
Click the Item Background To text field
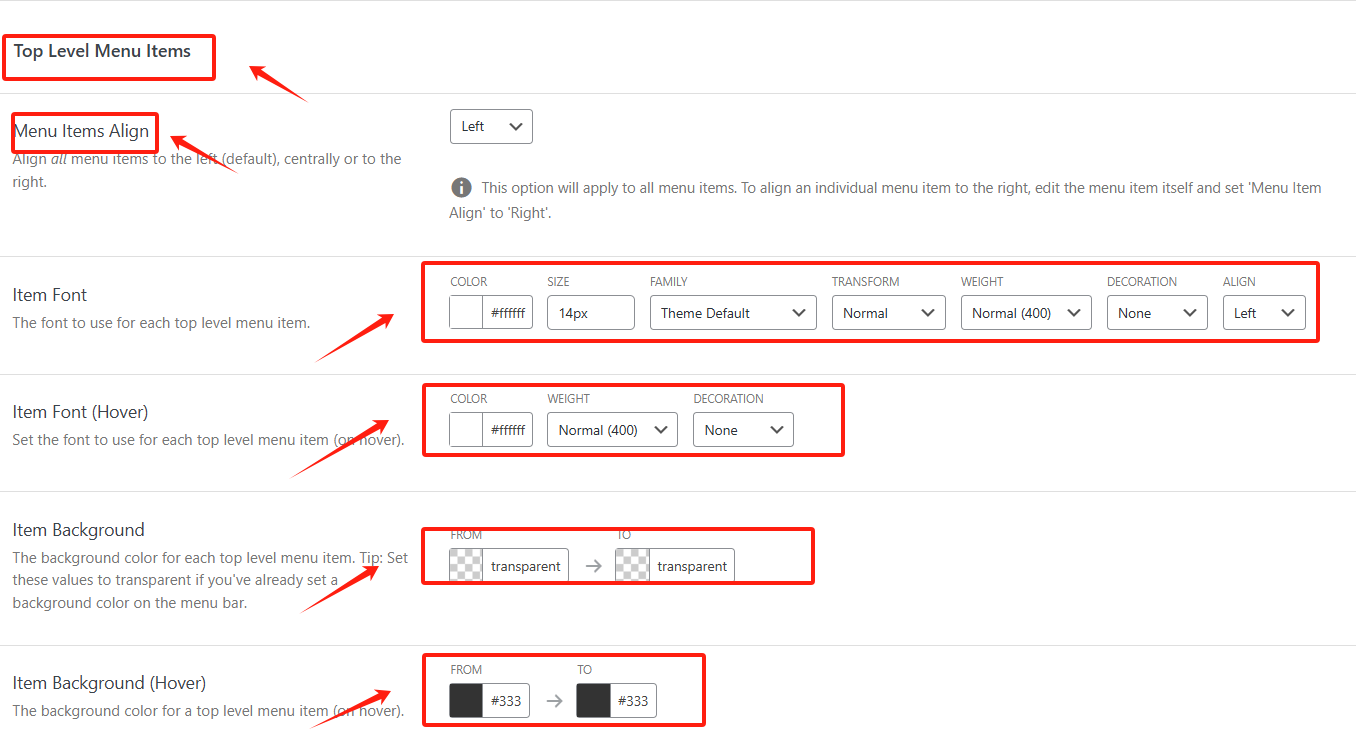pos(691,566)
